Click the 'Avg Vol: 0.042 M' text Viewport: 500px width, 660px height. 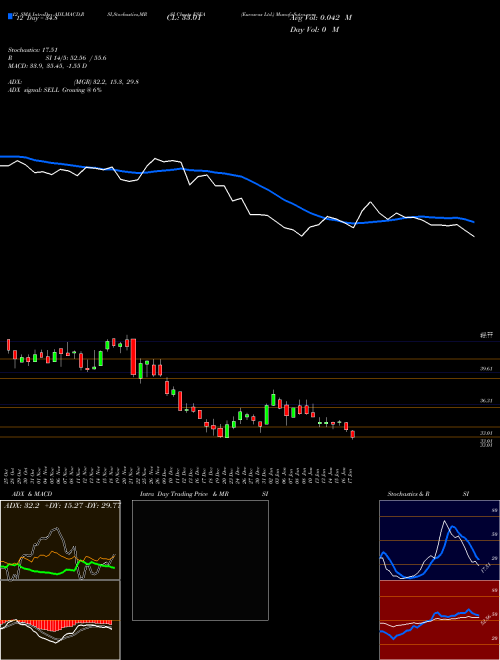[321, 18]
